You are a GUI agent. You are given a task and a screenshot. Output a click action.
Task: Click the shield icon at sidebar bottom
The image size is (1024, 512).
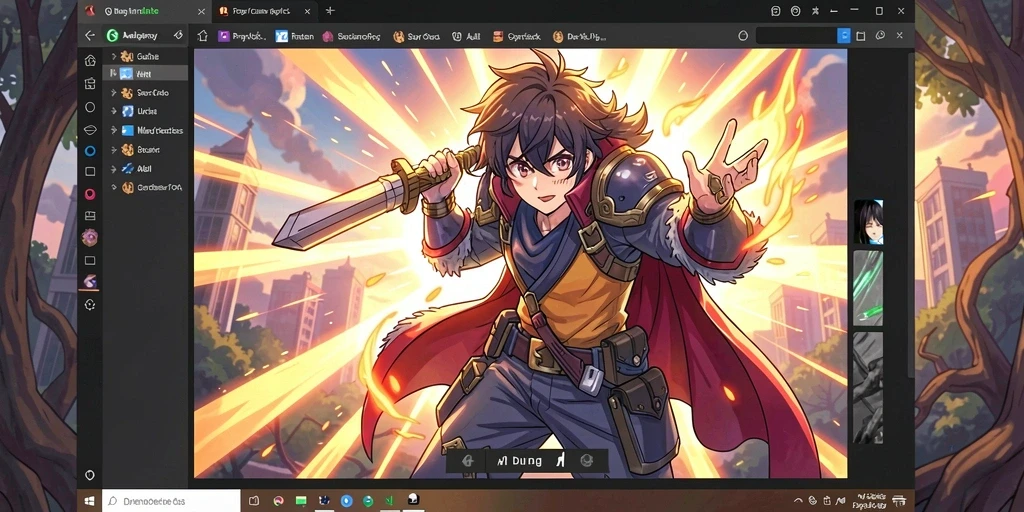(90, 475)
